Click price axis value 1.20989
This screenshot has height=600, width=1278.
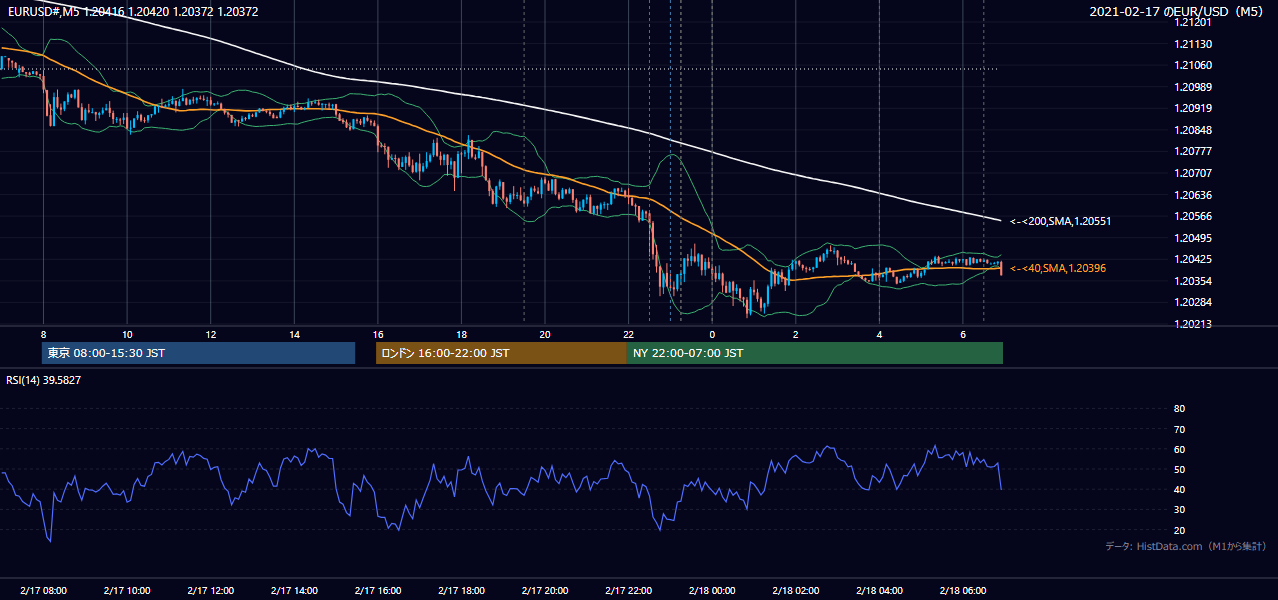pyautogui.click(x=1193, y=87)
